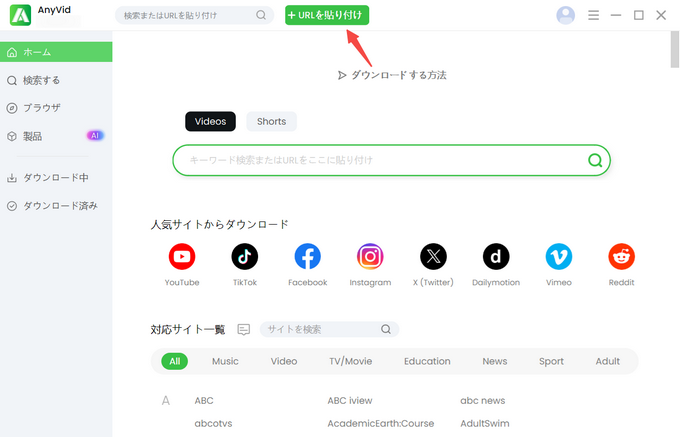
Task: Filter sites by Adult
Action: 608,361
